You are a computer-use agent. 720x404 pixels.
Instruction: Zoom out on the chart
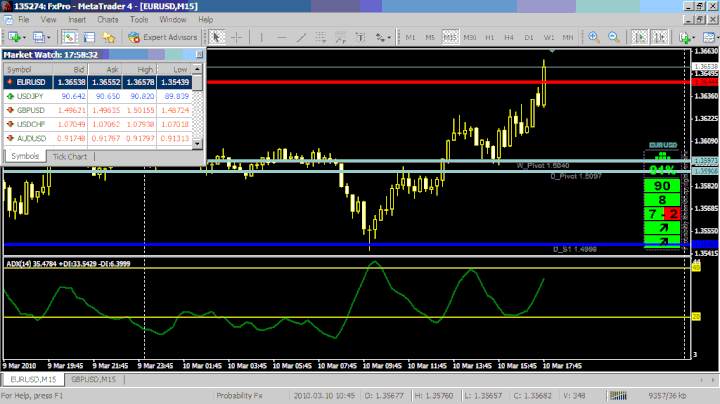[x=613, y=37]
